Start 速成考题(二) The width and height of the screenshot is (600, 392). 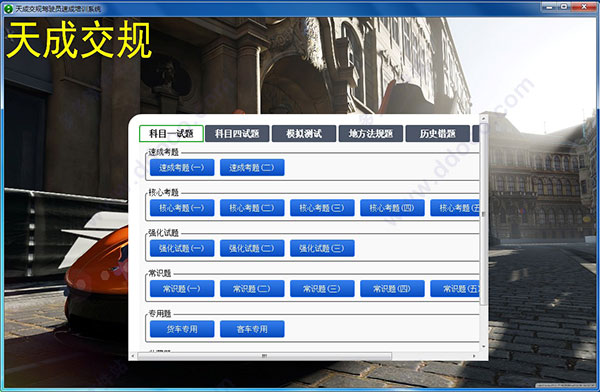pyautogui.click(x=252, y=168)
